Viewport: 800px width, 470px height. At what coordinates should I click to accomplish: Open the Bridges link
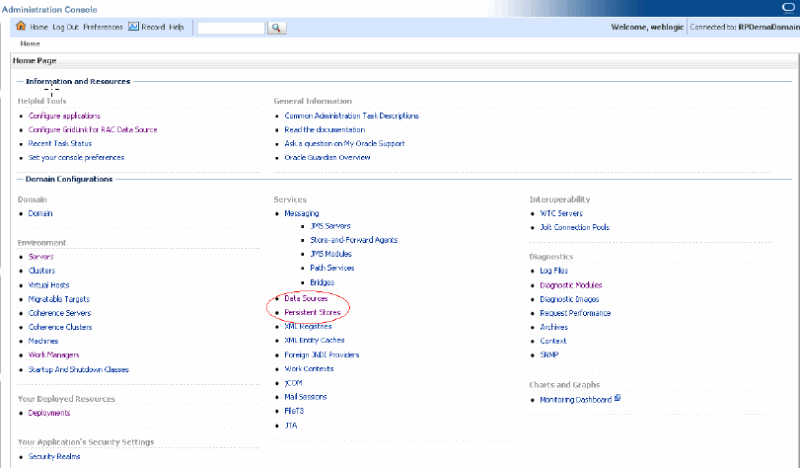tap(322, 282)
